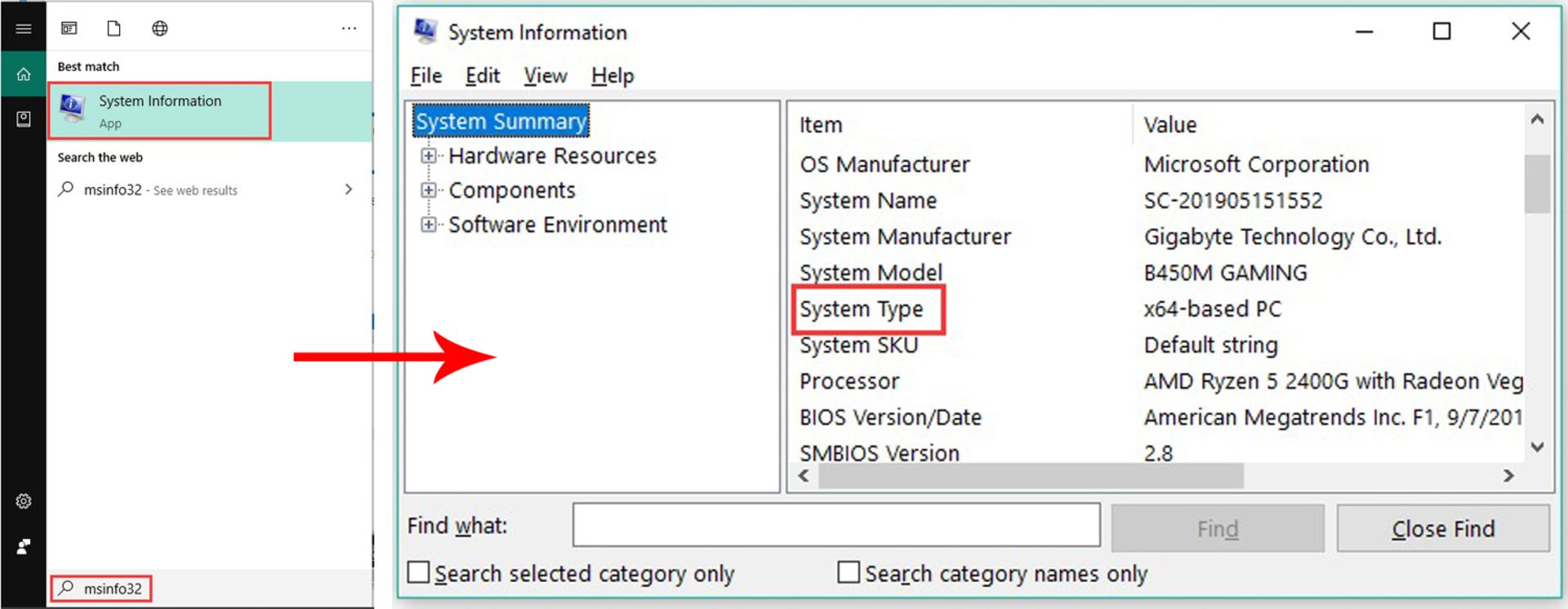
Task: Expand the Components node
Action: click(428, 189)
